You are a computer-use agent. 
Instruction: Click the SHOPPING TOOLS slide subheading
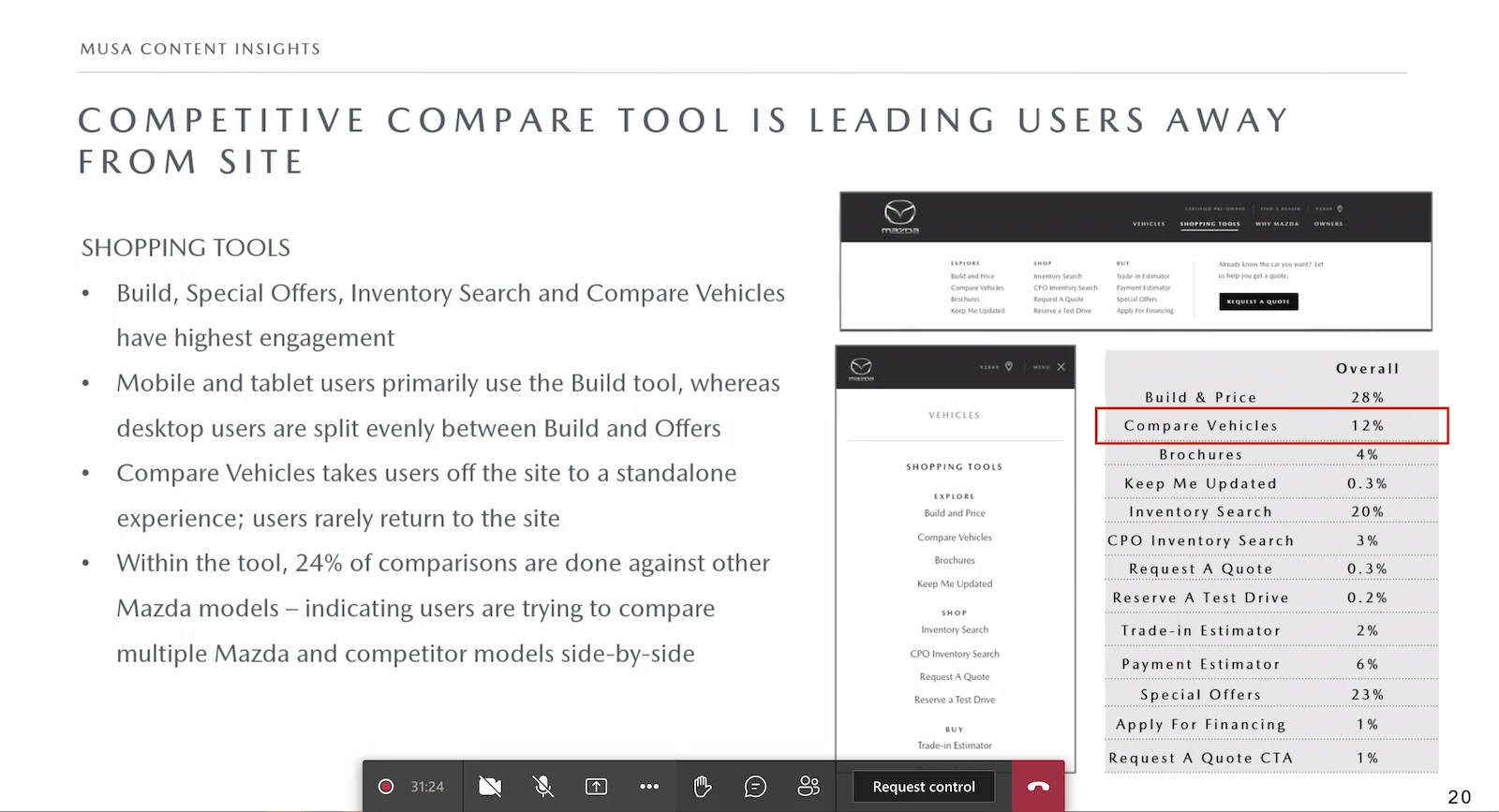click(186, 248)
